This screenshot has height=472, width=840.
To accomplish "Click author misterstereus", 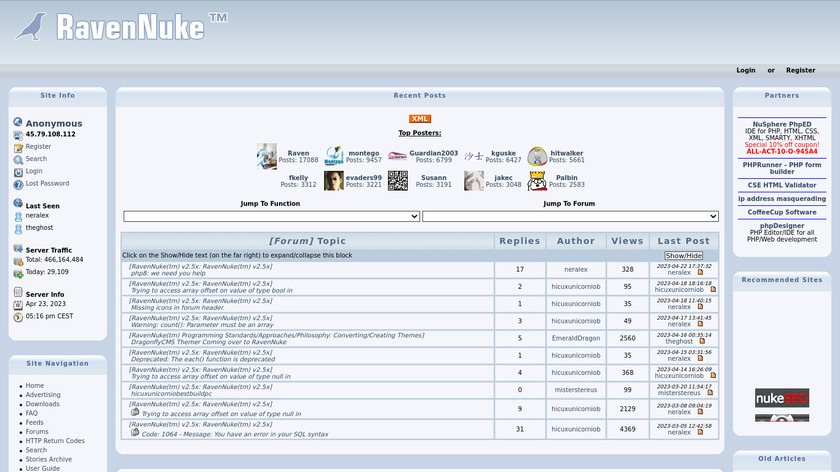I will [x=576, y=389].
